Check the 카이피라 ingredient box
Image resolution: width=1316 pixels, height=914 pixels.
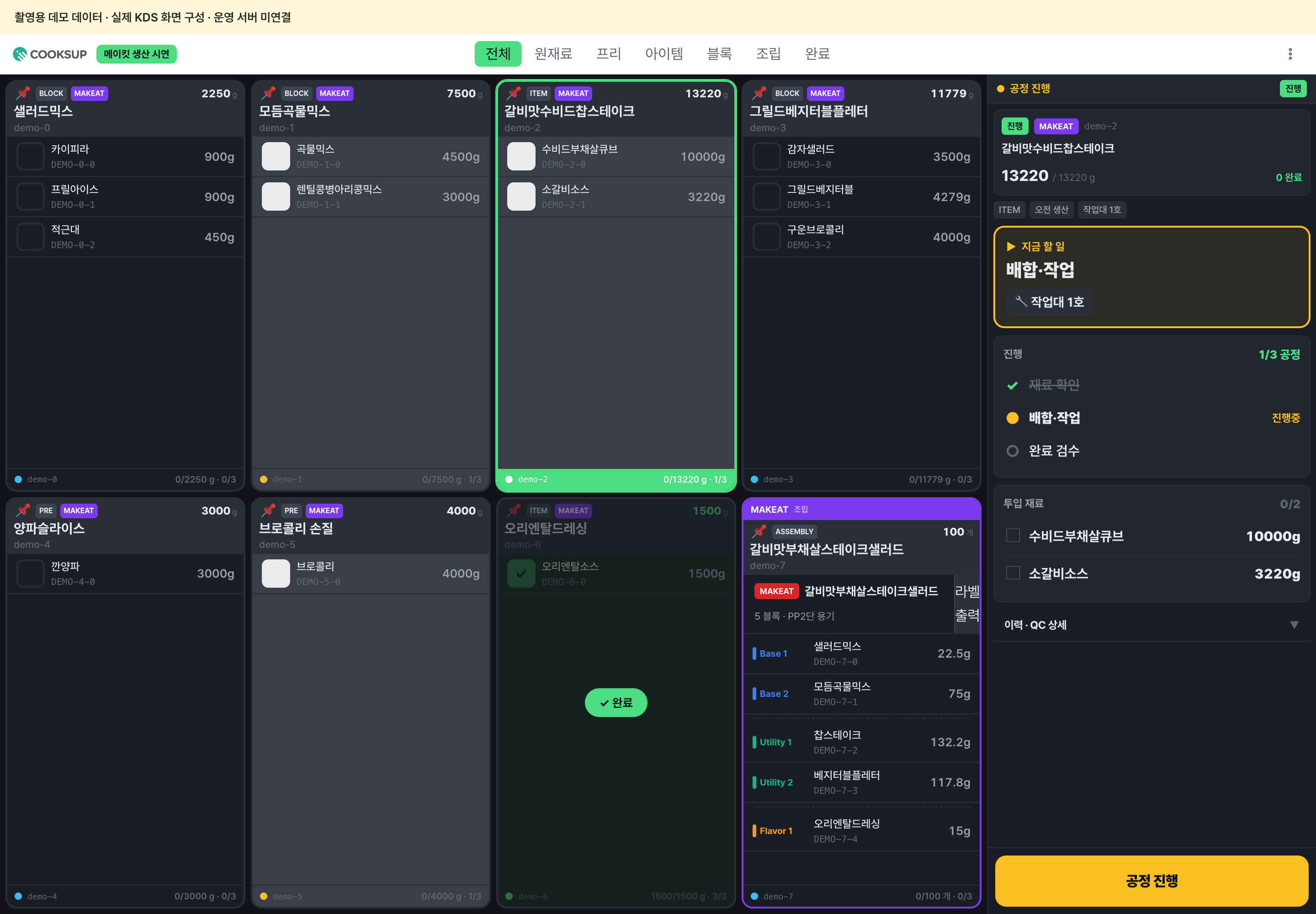click(x=30, y=156)
